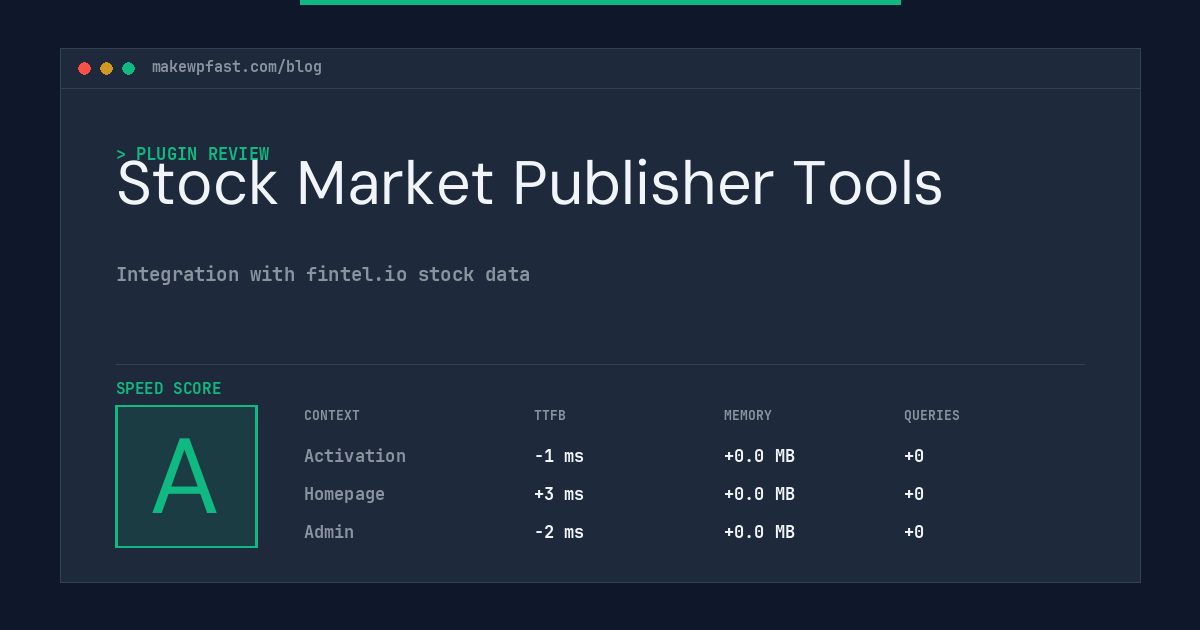The width and height of the screenshot is (1200, 630).
Task: Select the Admin row label
Action: (x=329, y=532)
